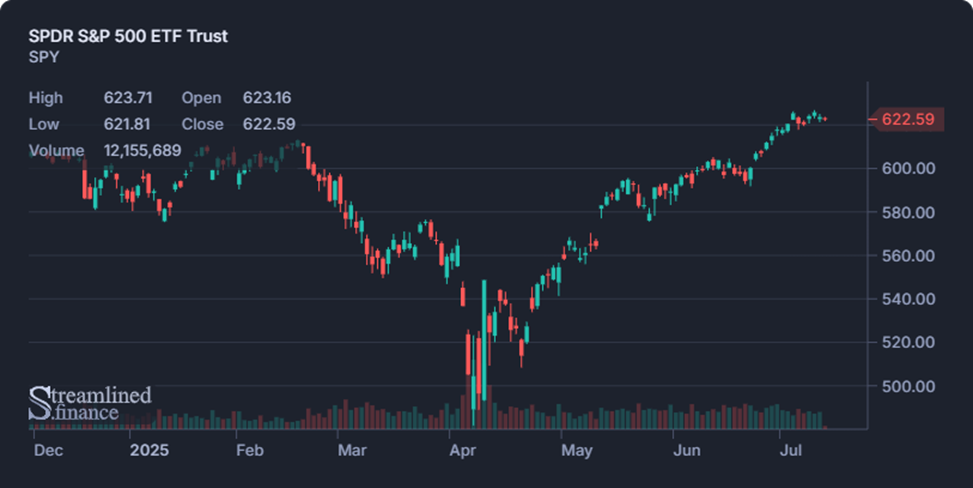Click the 520.00 price axis label
The image size is (973, 488).
tap(908, 342)
